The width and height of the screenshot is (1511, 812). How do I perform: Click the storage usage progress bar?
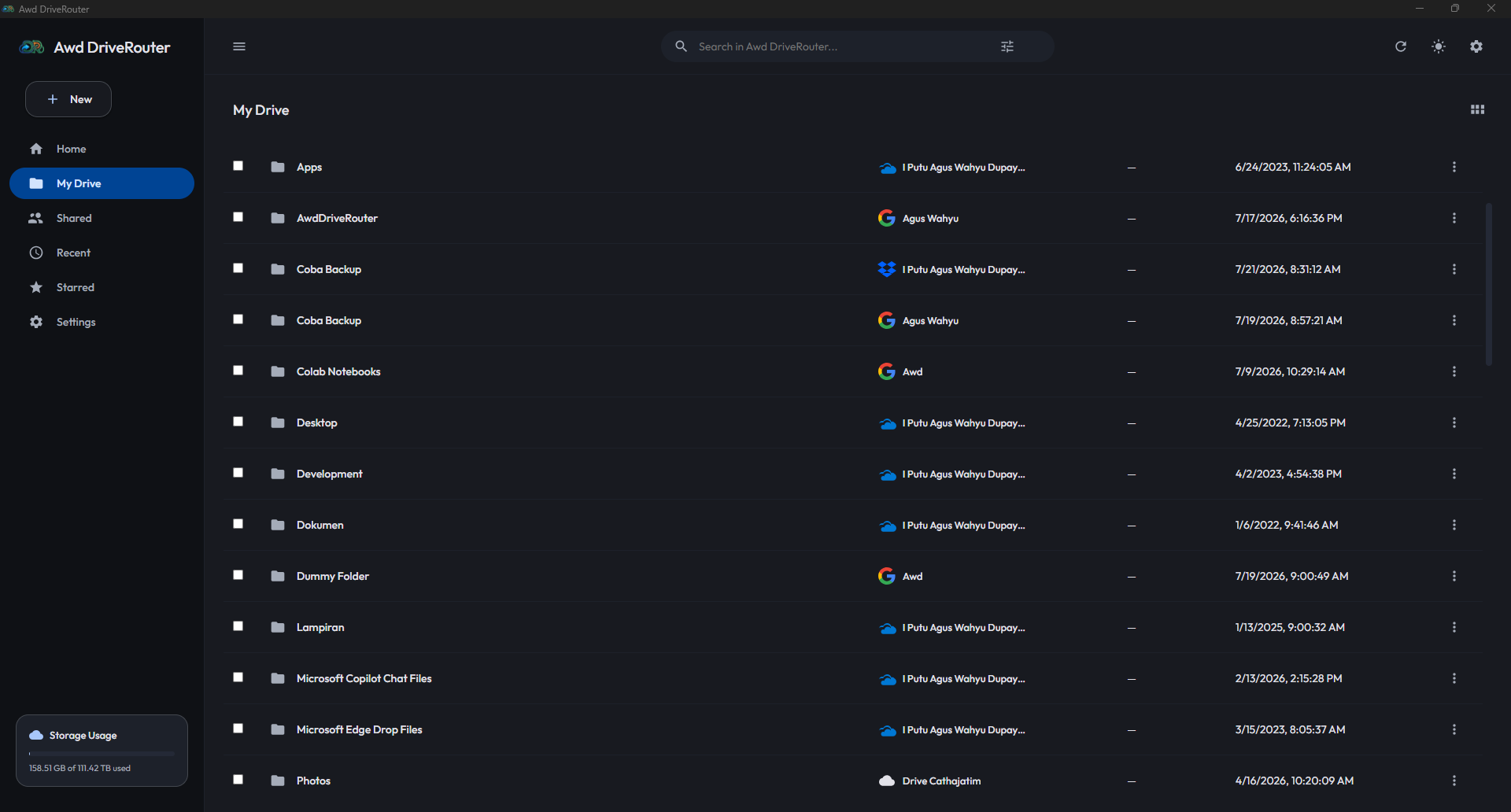tap(102, 754)
